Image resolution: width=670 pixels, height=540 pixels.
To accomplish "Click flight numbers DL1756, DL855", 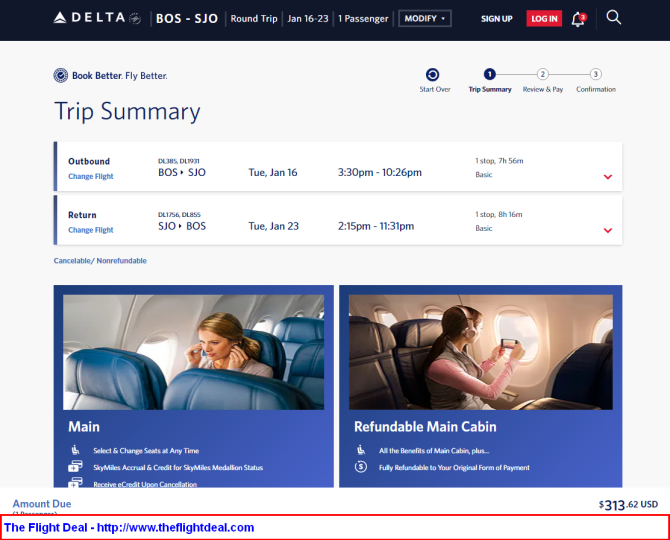I will [179, 214].
